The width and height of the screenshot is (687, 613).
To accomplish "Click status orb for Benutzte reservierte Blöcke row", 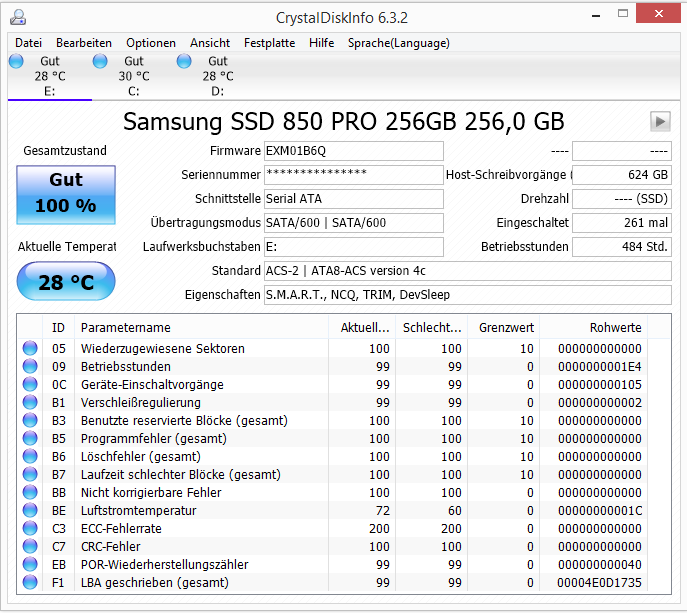I will (x=30, y=420).
